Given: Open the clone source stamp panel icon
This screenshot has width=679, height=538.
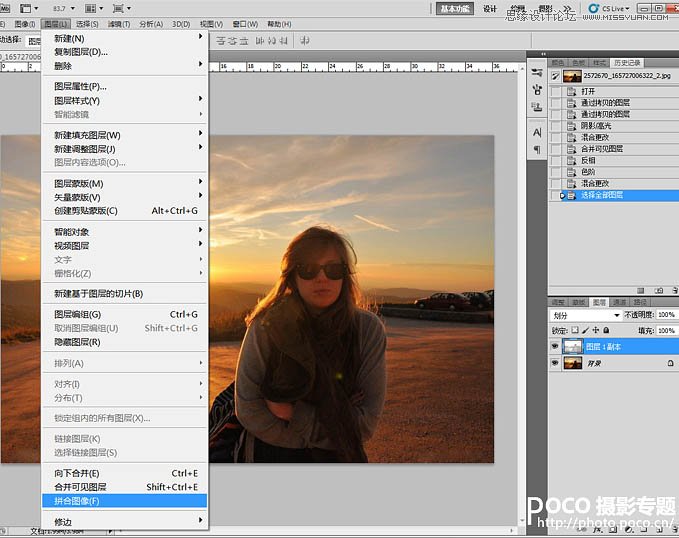Looking at the screenshot, I should pyautogui.click(x=537, y=106).
